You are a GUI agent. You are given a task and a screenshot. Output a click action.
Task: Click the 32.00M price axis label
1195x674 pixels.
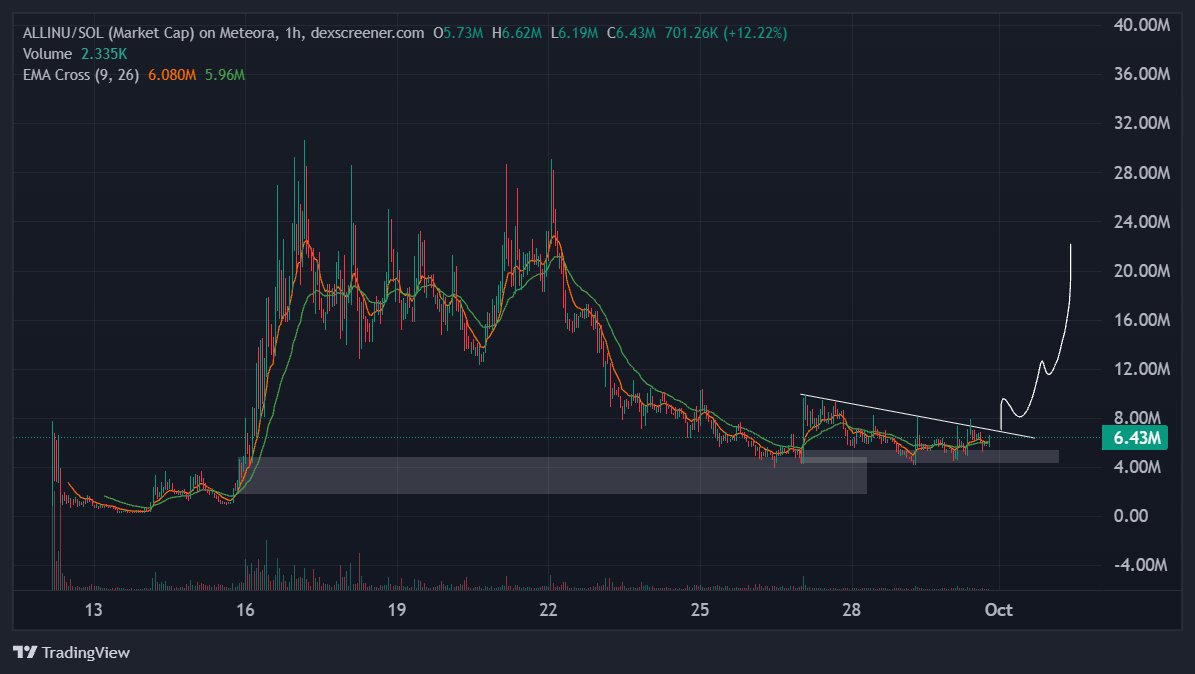click(x=1141, y=123)
